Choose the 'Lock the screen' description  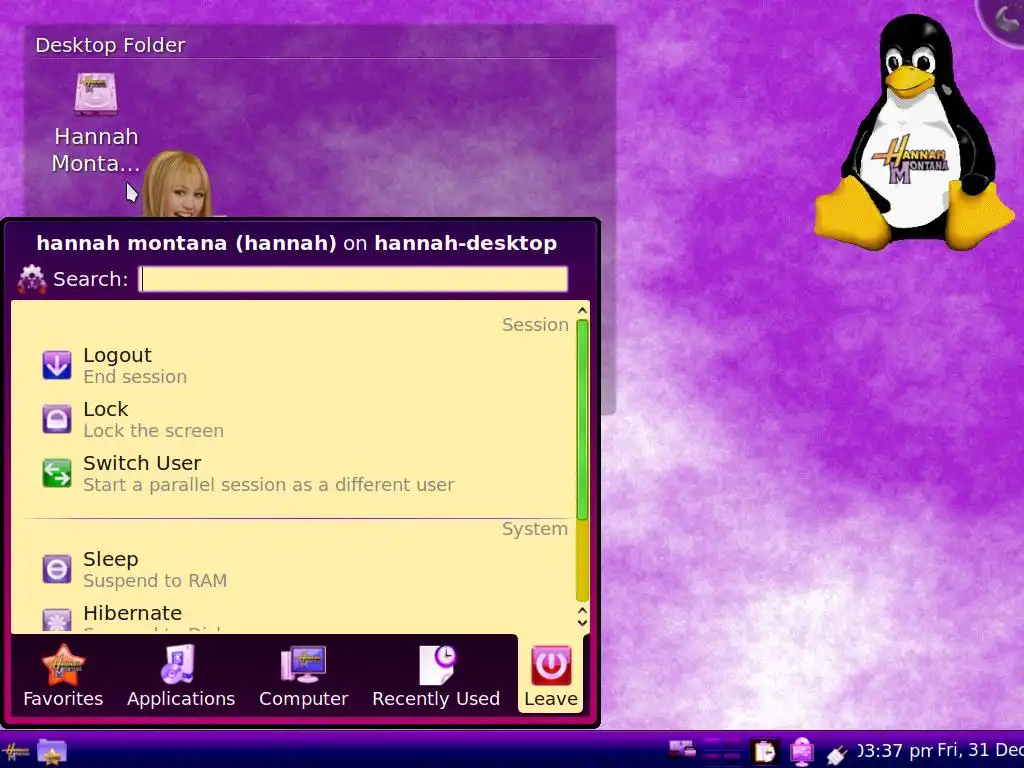click(x=153, y=431)
